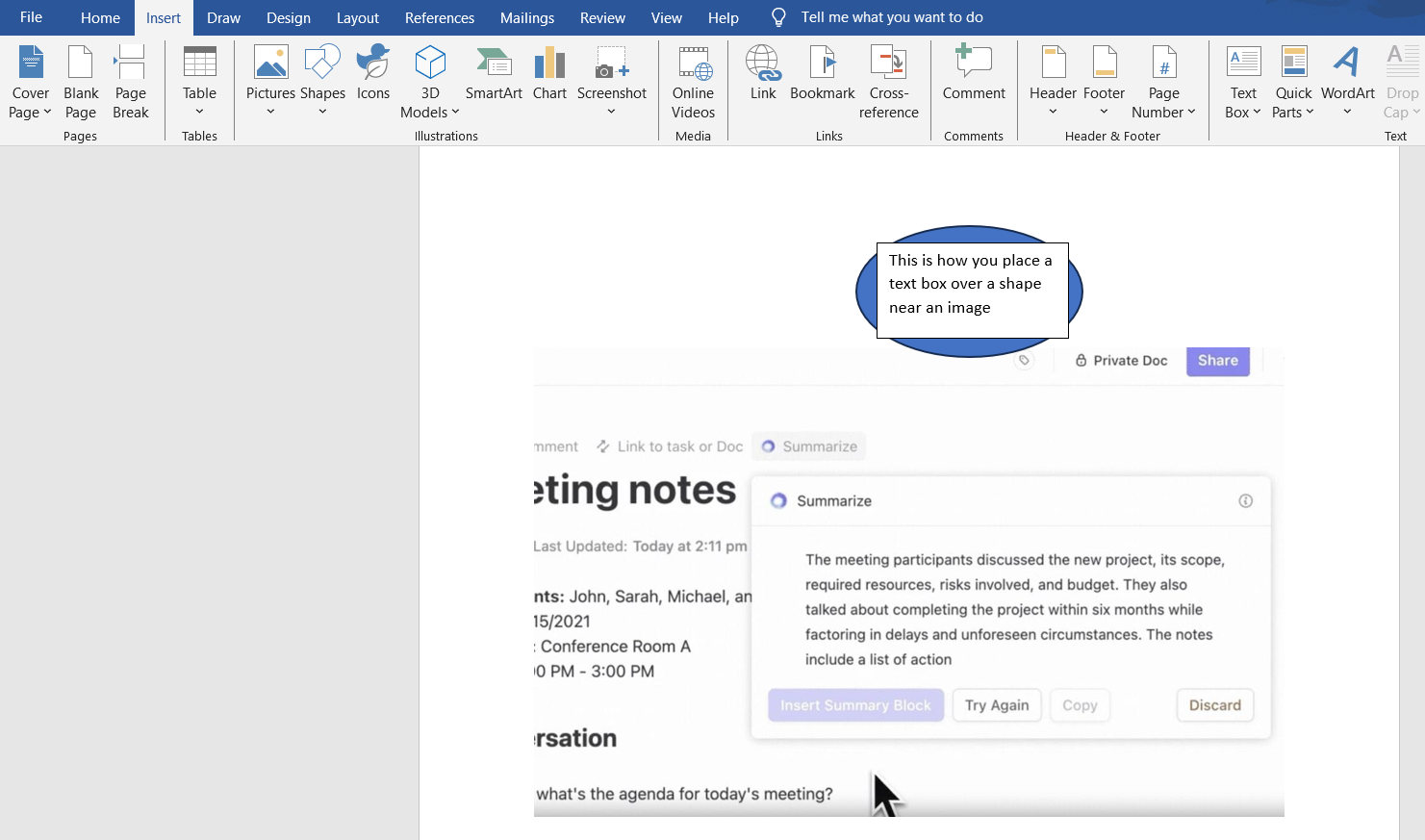Open the Footer dropdown
The height and width of the screenshot is (840, 1425).
(x=1104, y=83)
